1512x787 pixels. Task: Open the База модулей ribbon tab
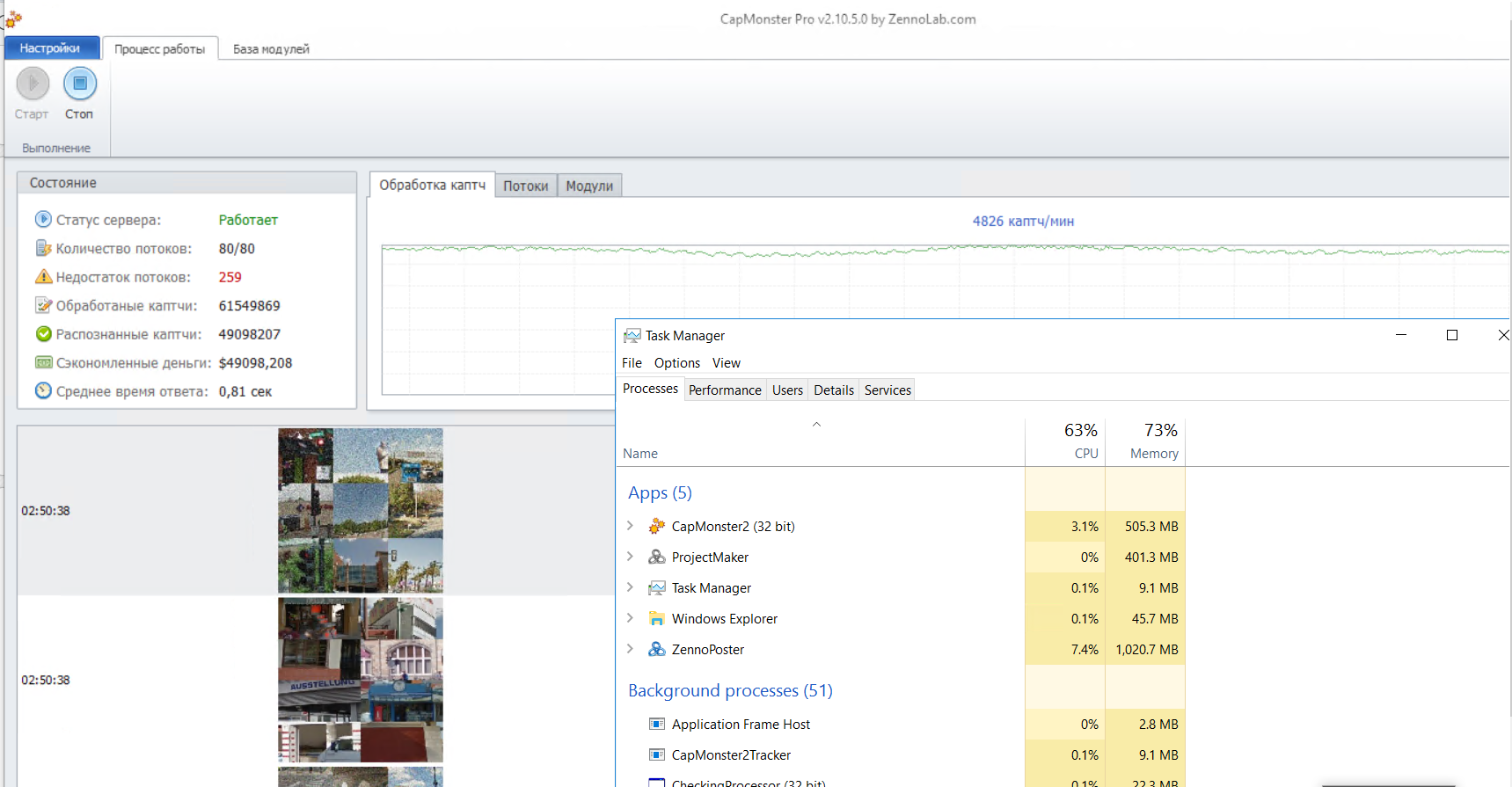point(271,49)
